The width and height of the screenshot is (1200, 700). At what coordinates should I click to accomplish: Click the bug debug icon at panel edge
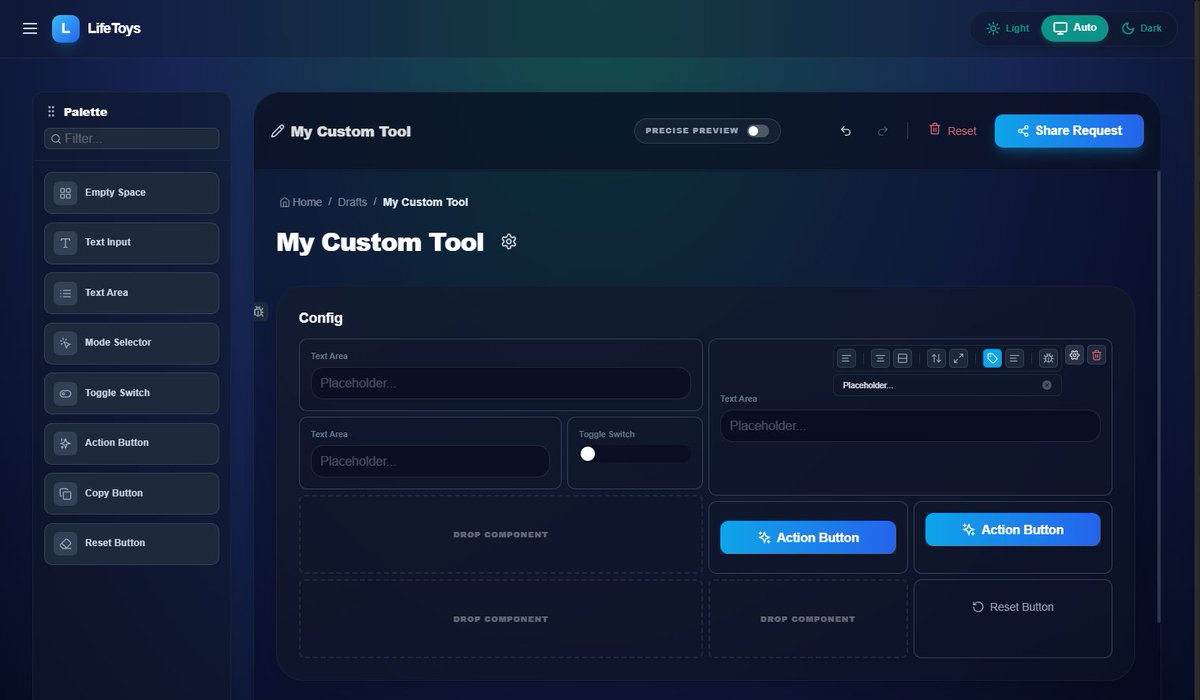point(259,312)
